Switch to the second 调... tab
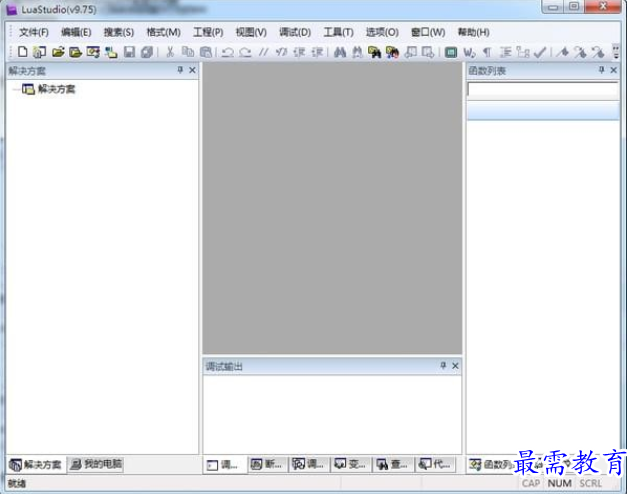Screen dimensions: 635x494 [309, 464]
